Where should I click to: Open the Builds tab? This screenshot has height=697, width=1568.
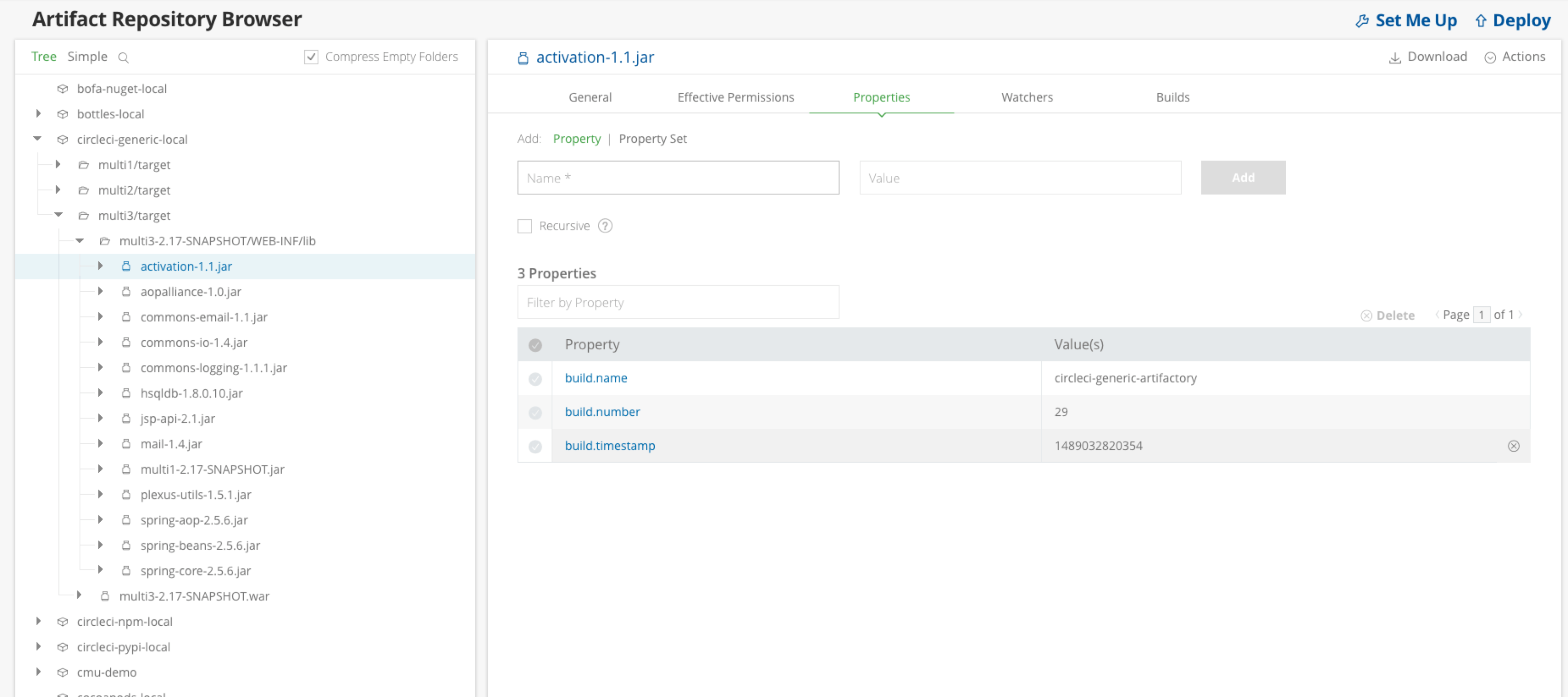tap(1172, 97)
